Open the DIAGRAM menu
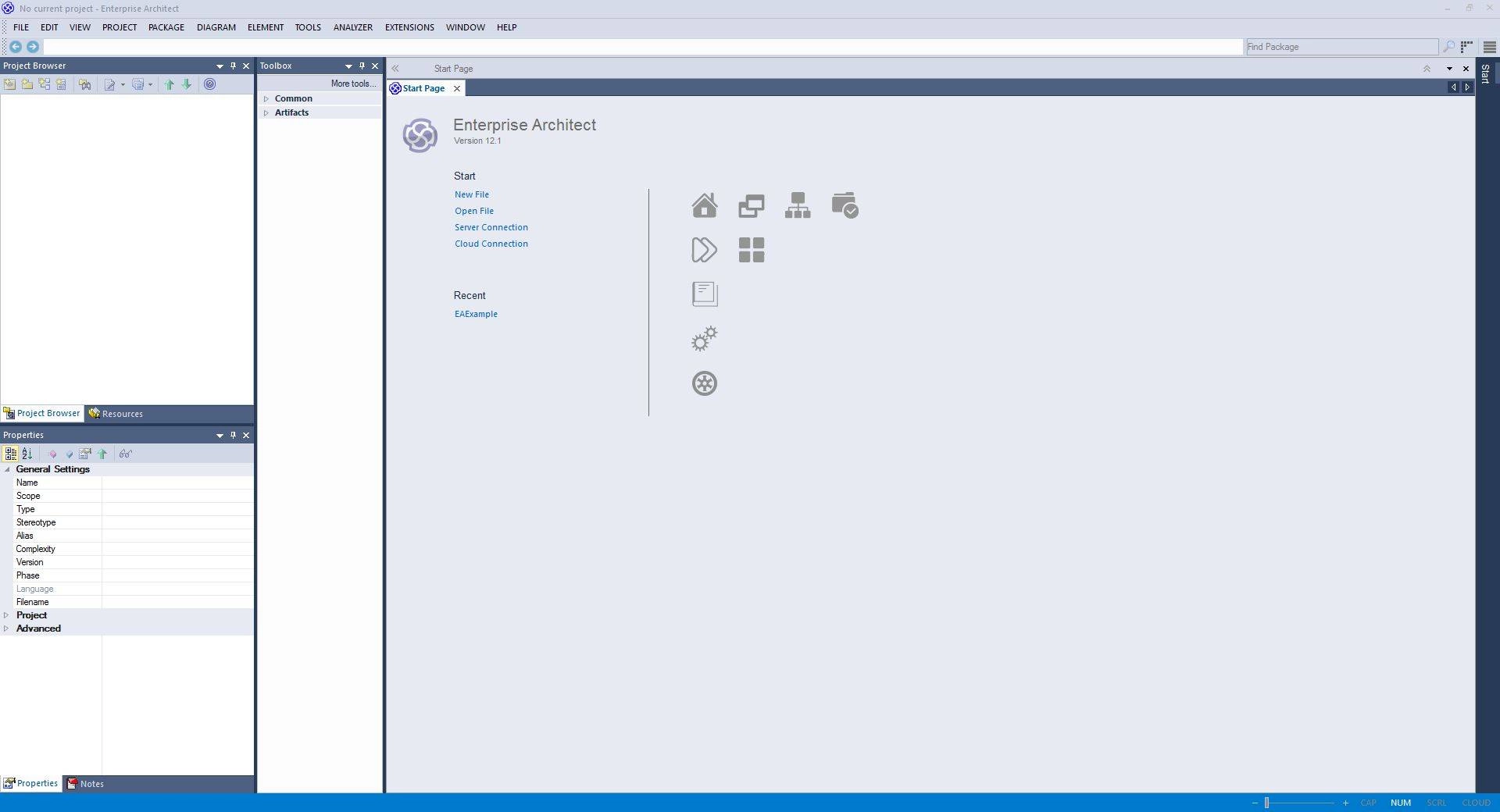Image resolution: width=1500 pixels, height=812 pixels. coord(216,27)
